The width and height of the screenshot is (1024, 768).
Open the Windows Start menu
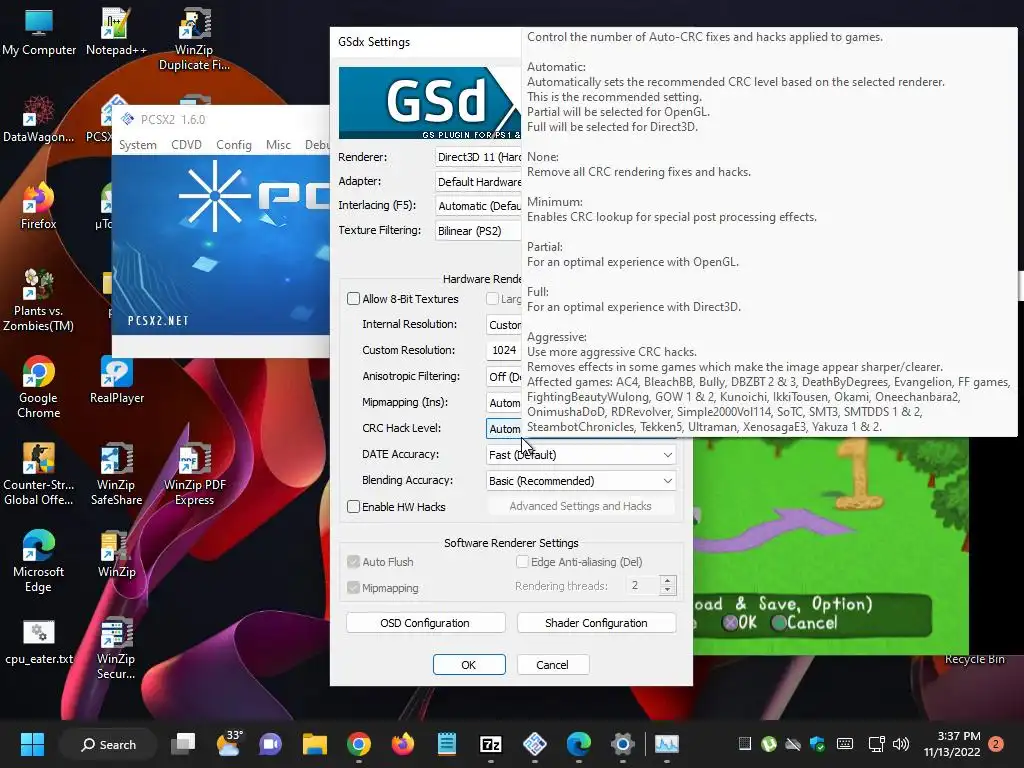[32, 744]
